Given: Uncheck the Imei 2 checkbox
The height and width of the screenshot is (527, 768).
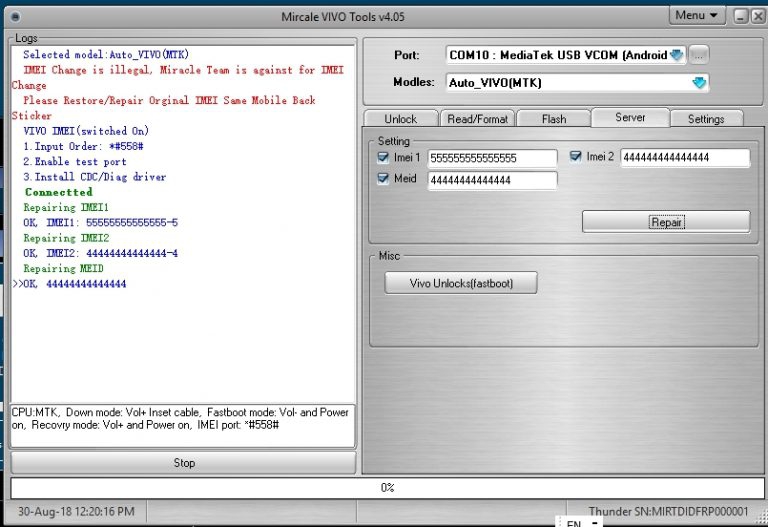Looking at the screenshot, I should pyautogui.click(x=576, y=157).
